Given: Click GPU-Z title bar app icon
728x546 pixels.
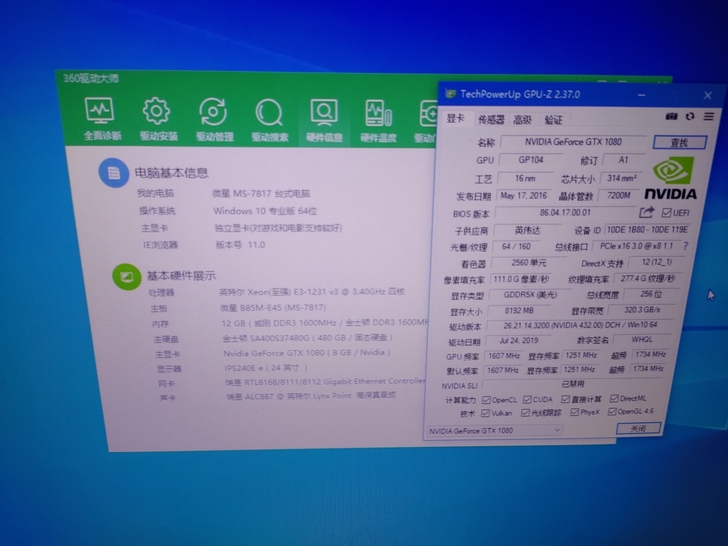Looking at the screenshot, I should click(x=450, y=94).
